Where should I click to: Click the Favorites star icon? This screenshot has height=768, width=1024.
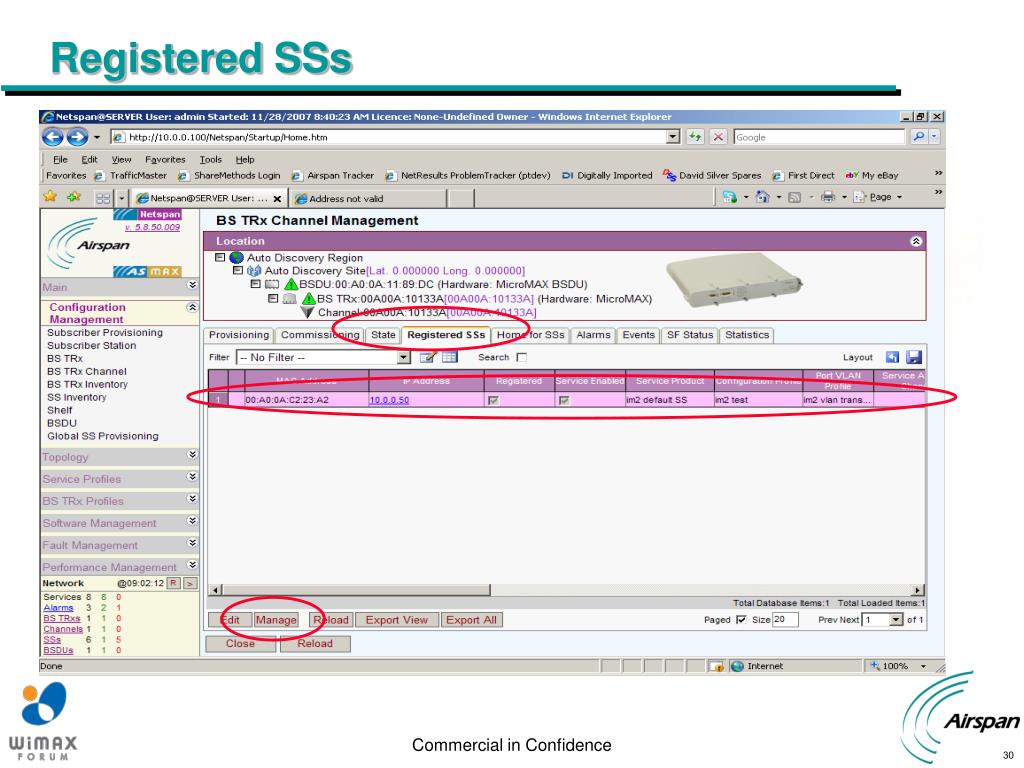tap(50, 197)
